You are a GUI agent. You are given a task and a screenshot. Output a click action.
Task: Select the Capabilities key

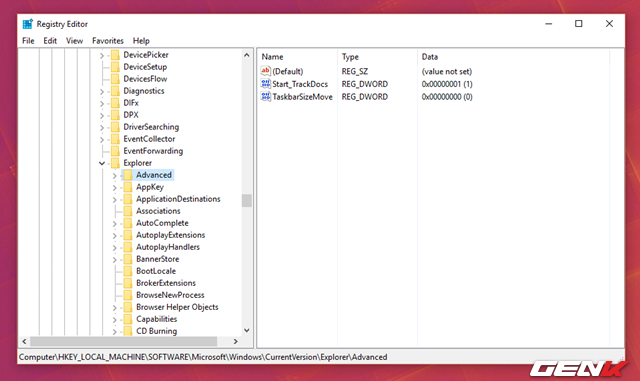[156, 319]
